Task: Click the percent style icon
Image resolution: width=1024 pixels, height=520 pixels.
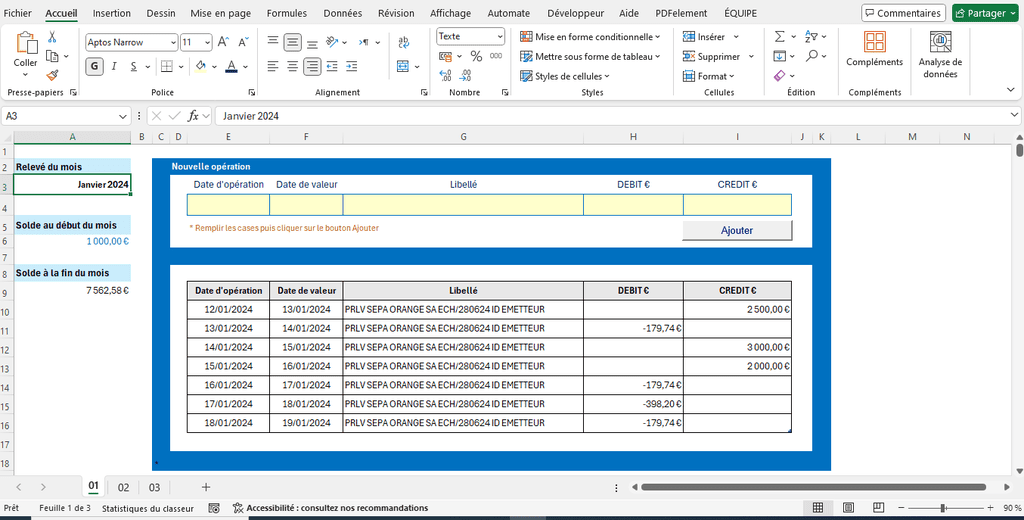Action: [475, 57]
